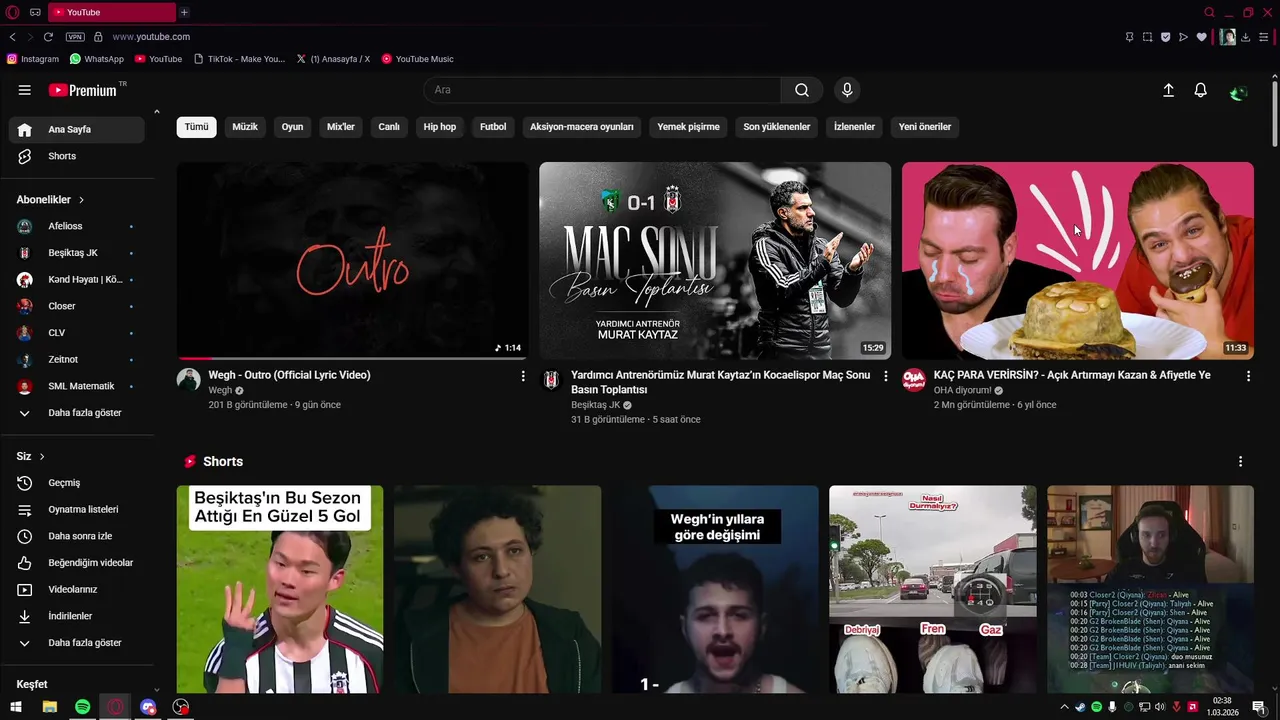The width and height of the screenshot is (1280, 720).
Task: Open the Zeitnot channel subscription
Action: point(77,359)
